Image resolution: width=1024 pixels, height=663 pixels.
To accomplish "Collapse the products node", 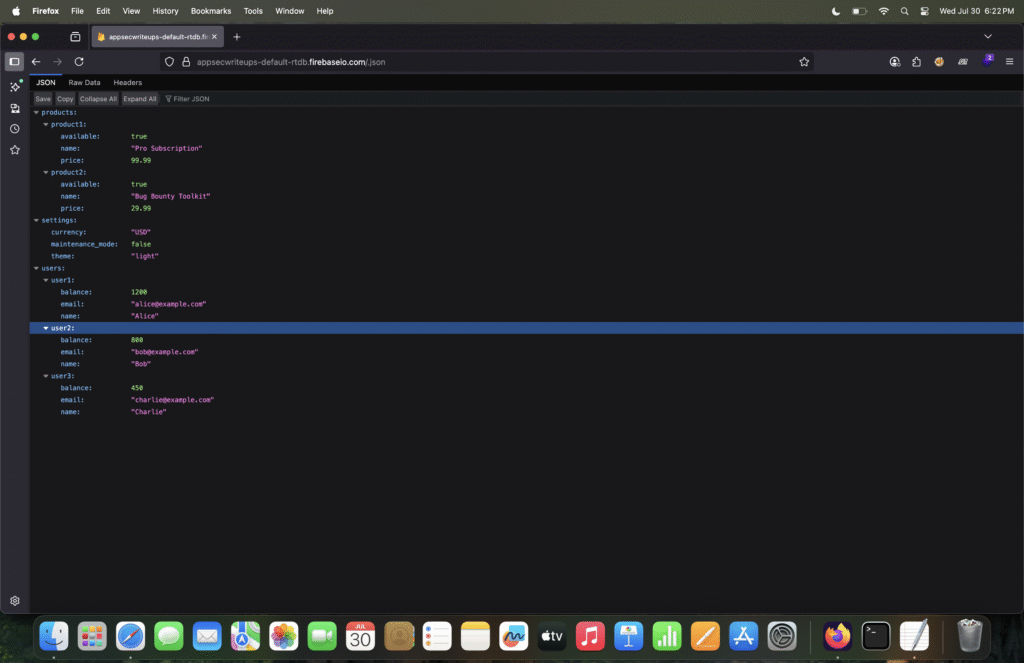I will click(37, 112).
